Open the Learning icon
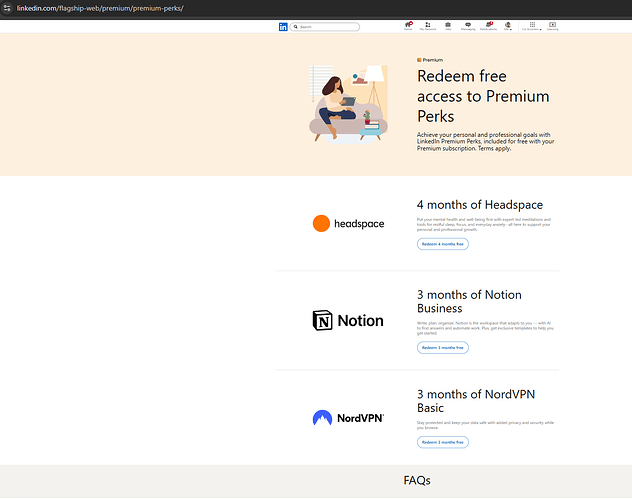632x499 pixels. [x=552, y=26]
